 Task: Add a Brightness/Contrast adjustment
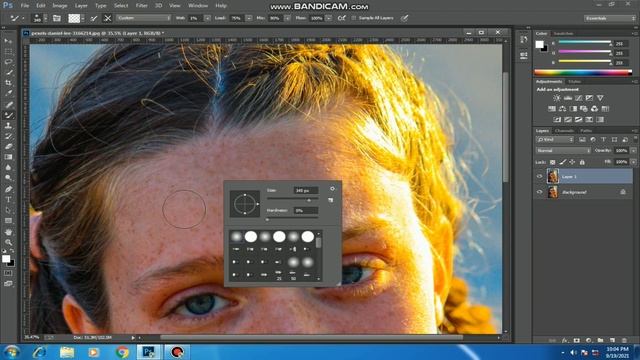tap(557, 98)
